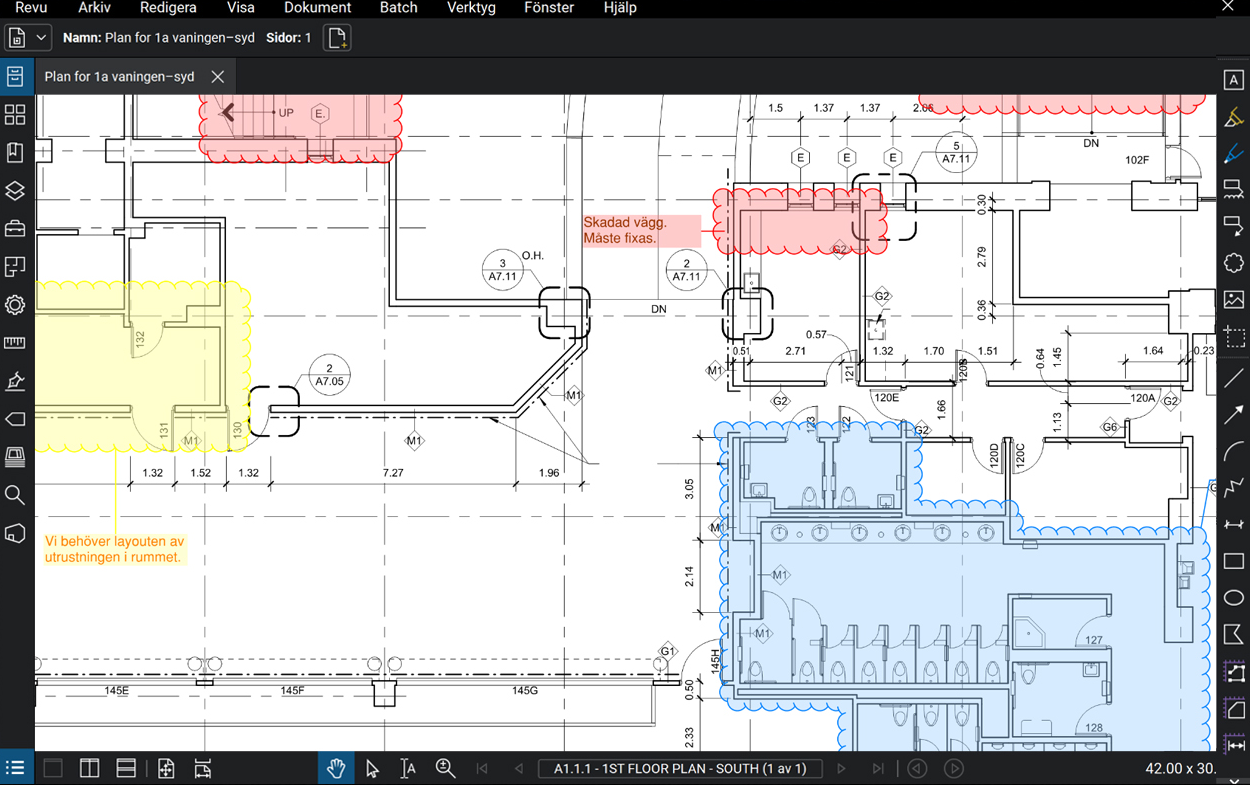
Task: Select the Arrow markup tool
Action: click(x=1233, y=415)
